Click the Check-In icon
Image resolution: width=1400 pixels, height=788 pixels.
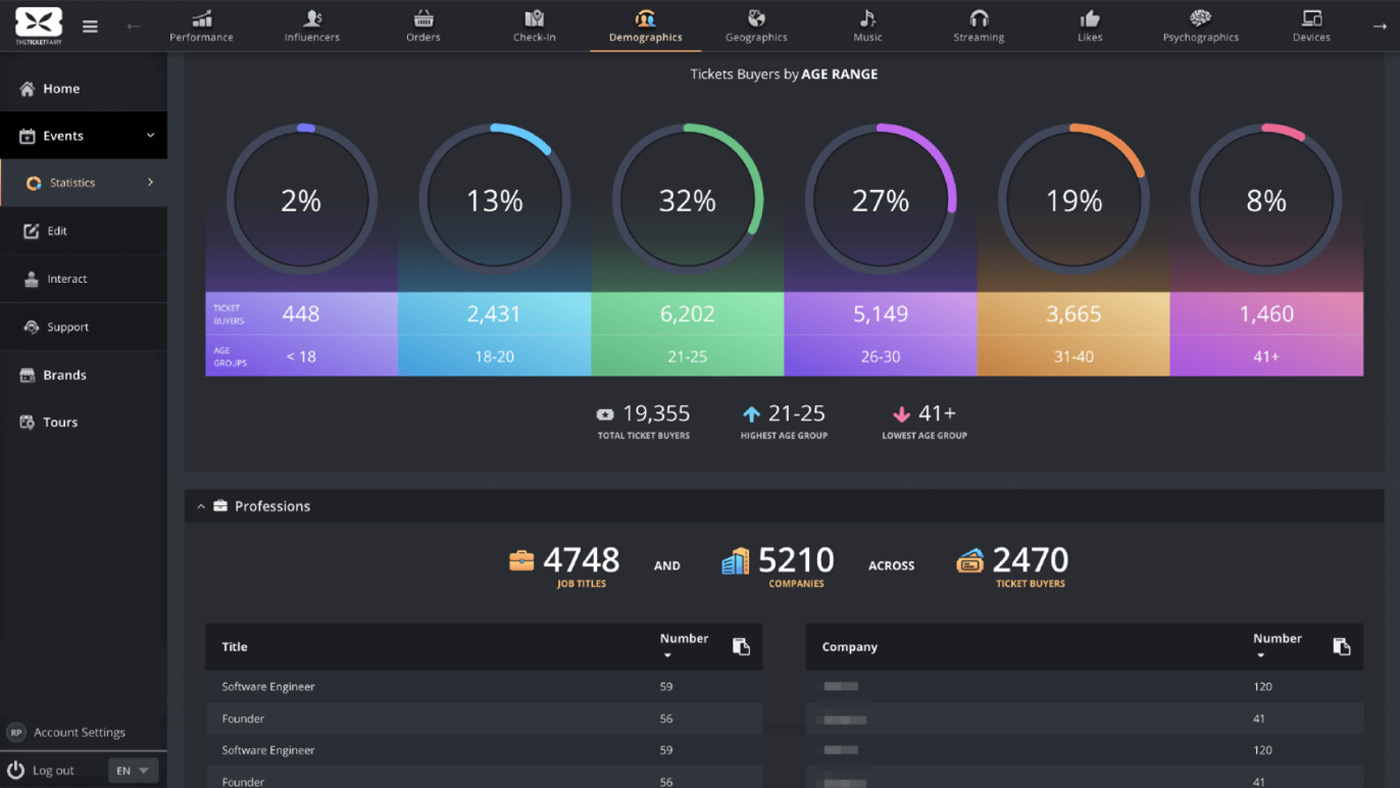[533, 25]
